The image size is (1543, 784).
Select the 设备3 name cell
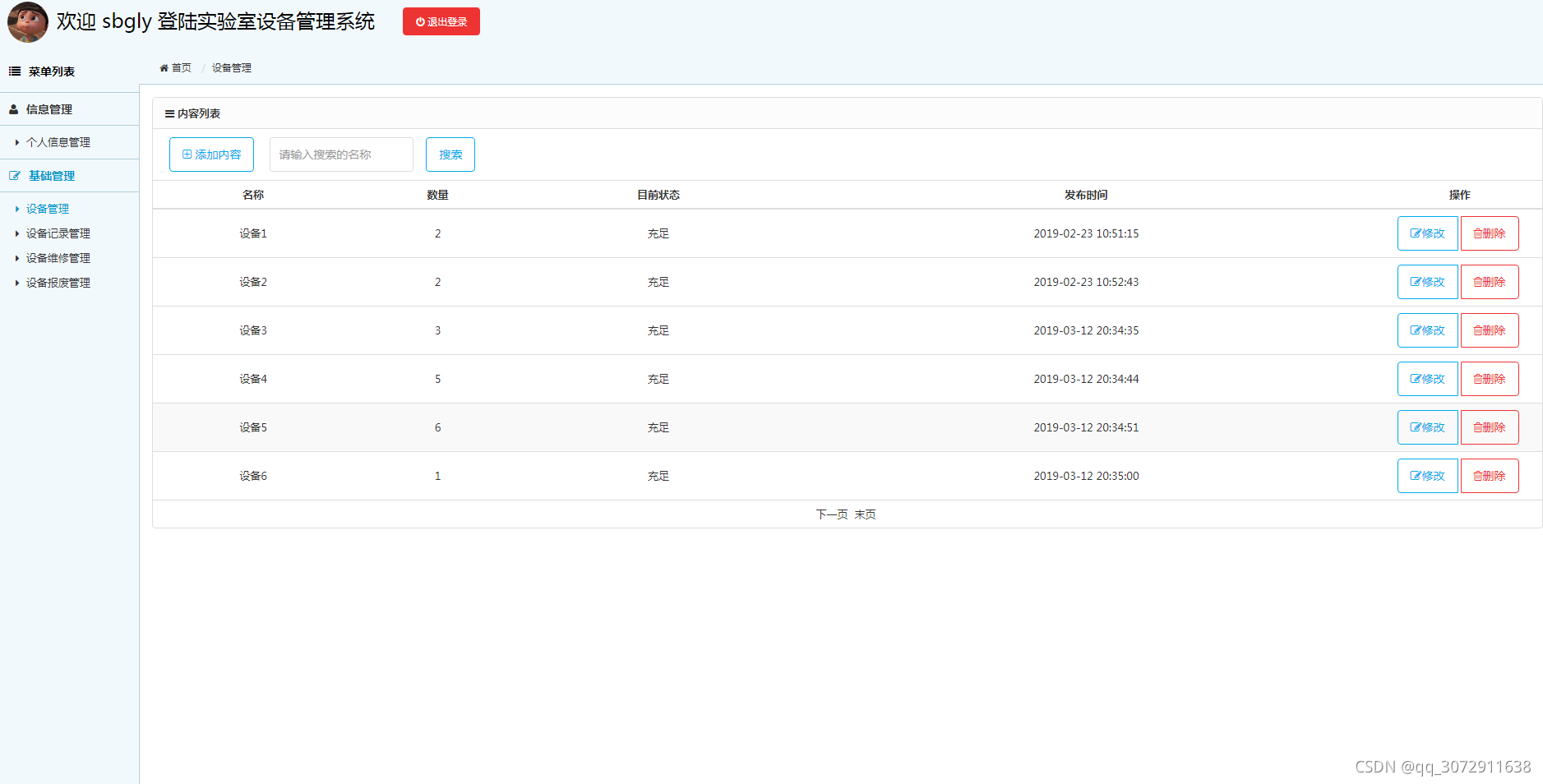253,330
